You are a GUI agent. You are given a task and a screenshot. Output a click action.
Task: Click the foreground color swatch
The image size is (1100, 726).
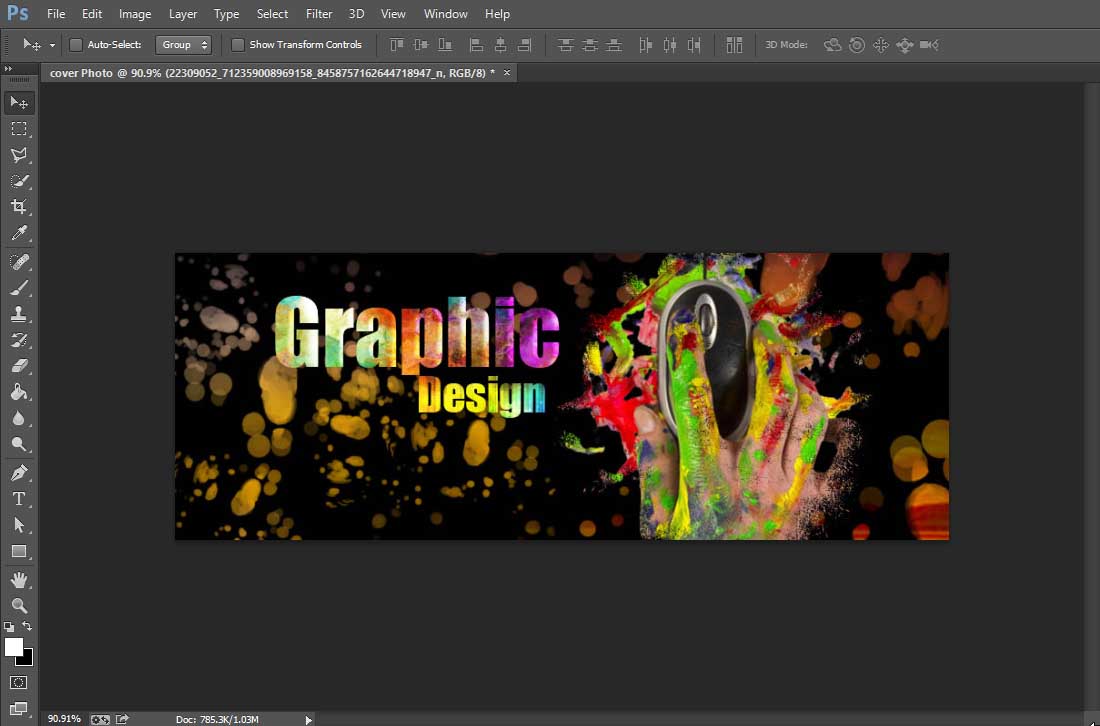point(14,647)
